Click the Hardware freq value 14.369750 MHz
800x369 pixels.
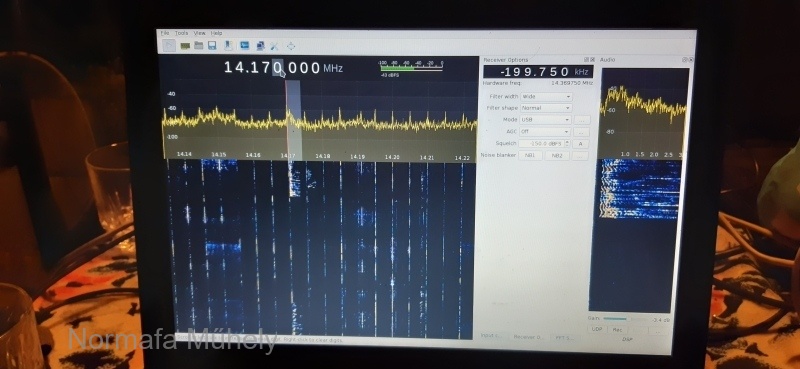[571, 83]
